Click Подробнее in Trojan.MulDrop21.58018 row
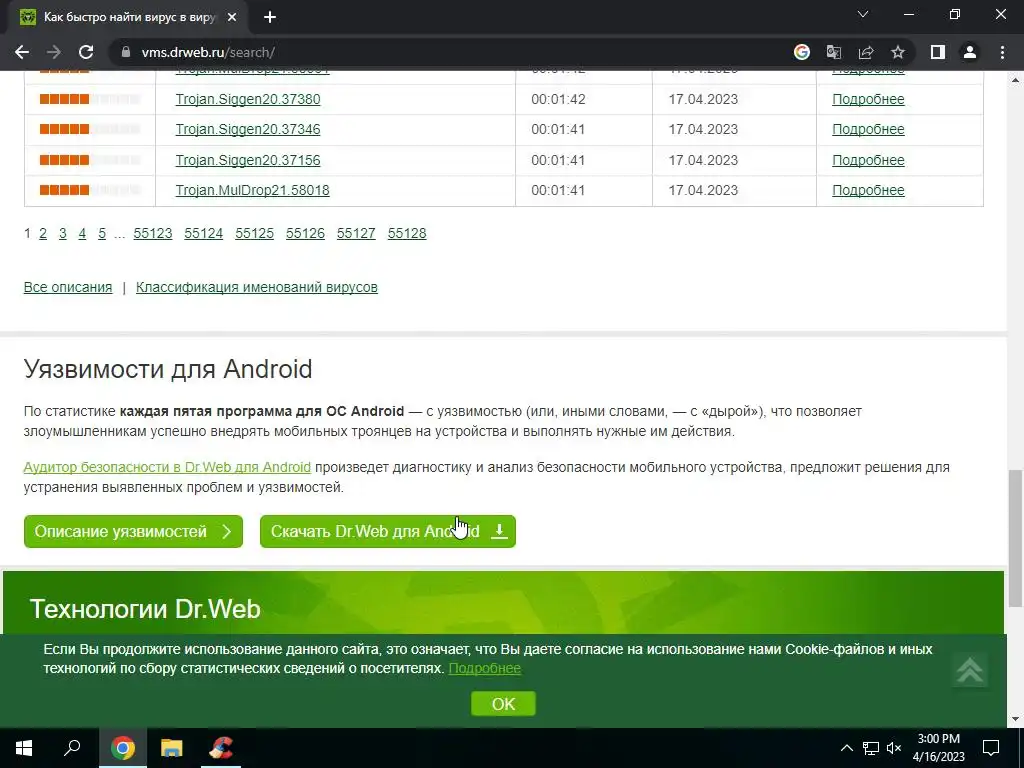This screenshot has height=768, width=1024. [868, 190]
